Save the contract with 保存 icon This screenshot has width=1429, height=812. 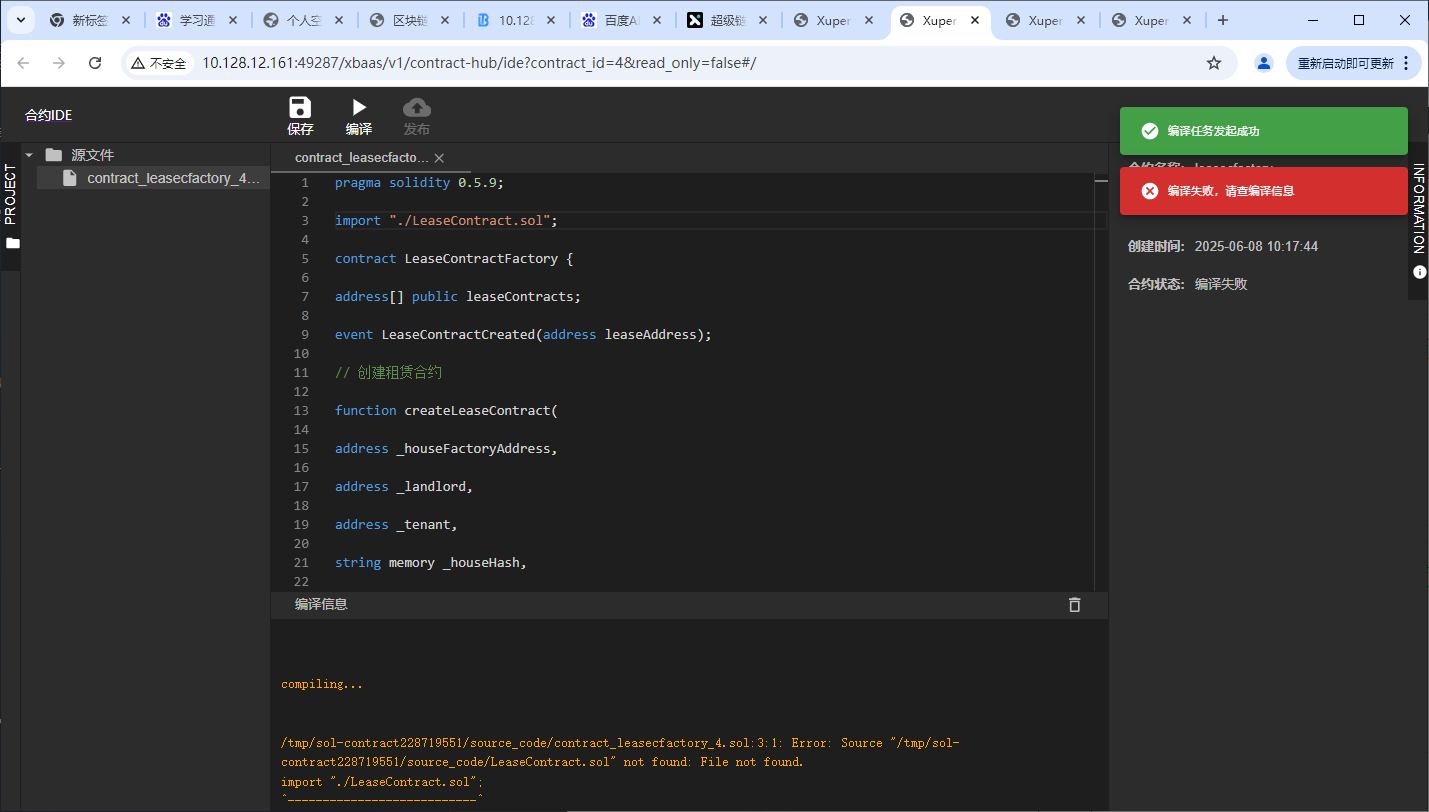[x=300, y=108]
